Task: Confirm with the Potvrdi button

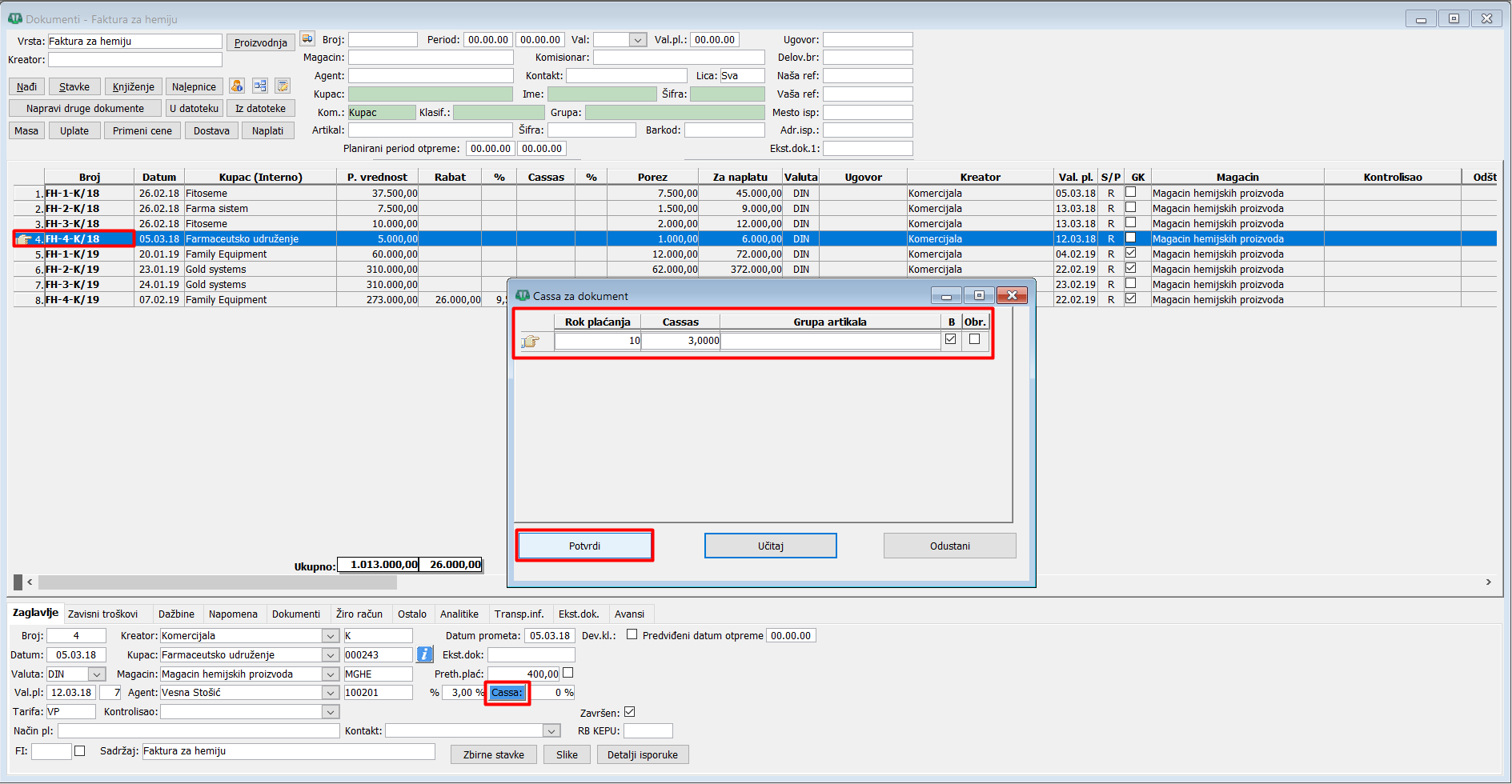Action: [x=584, y=546]
